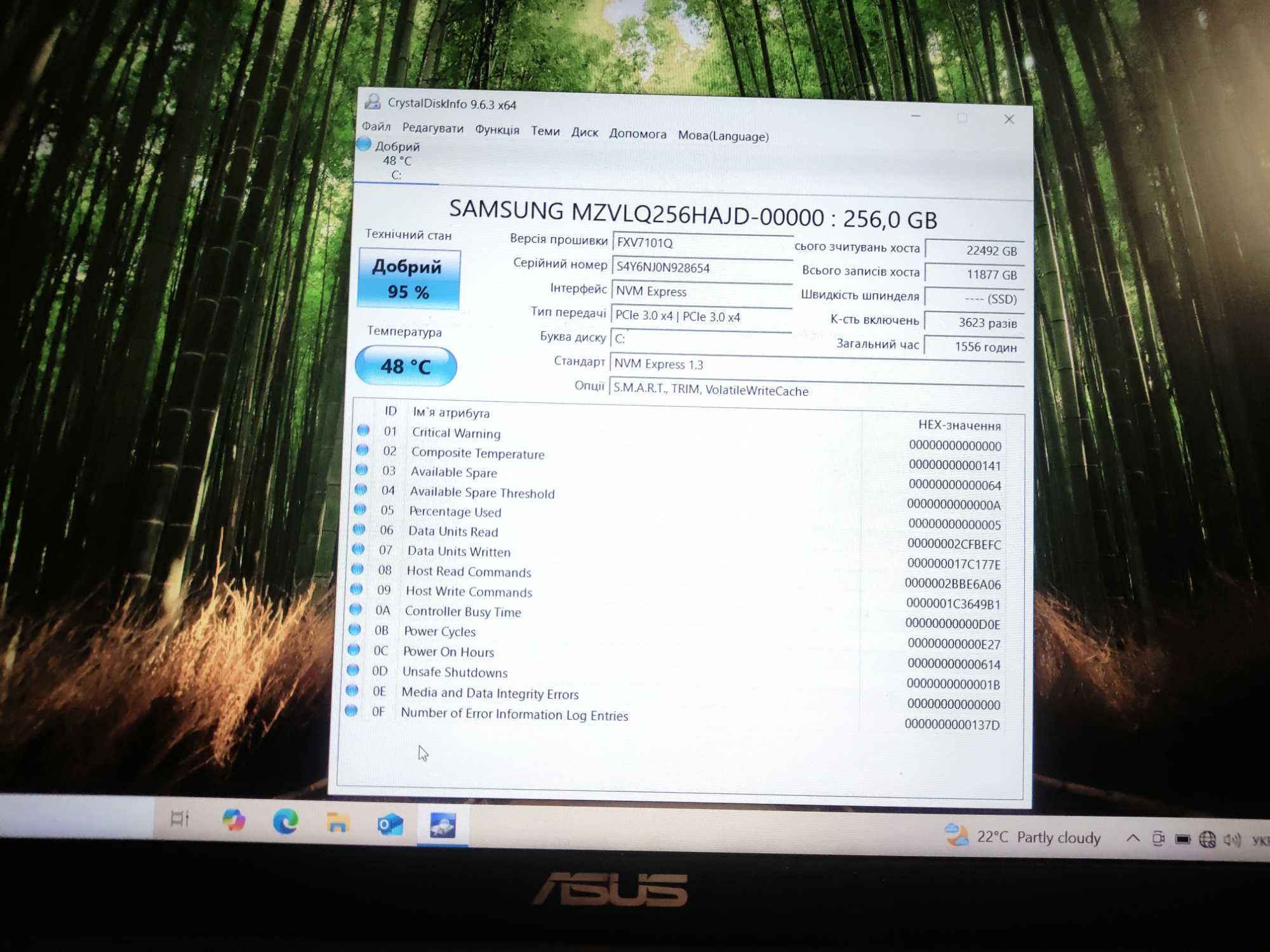This screenshot has width=1270, height=952.
Task: Click the status dot for Controller Busy Time
Action: (356, 609)
